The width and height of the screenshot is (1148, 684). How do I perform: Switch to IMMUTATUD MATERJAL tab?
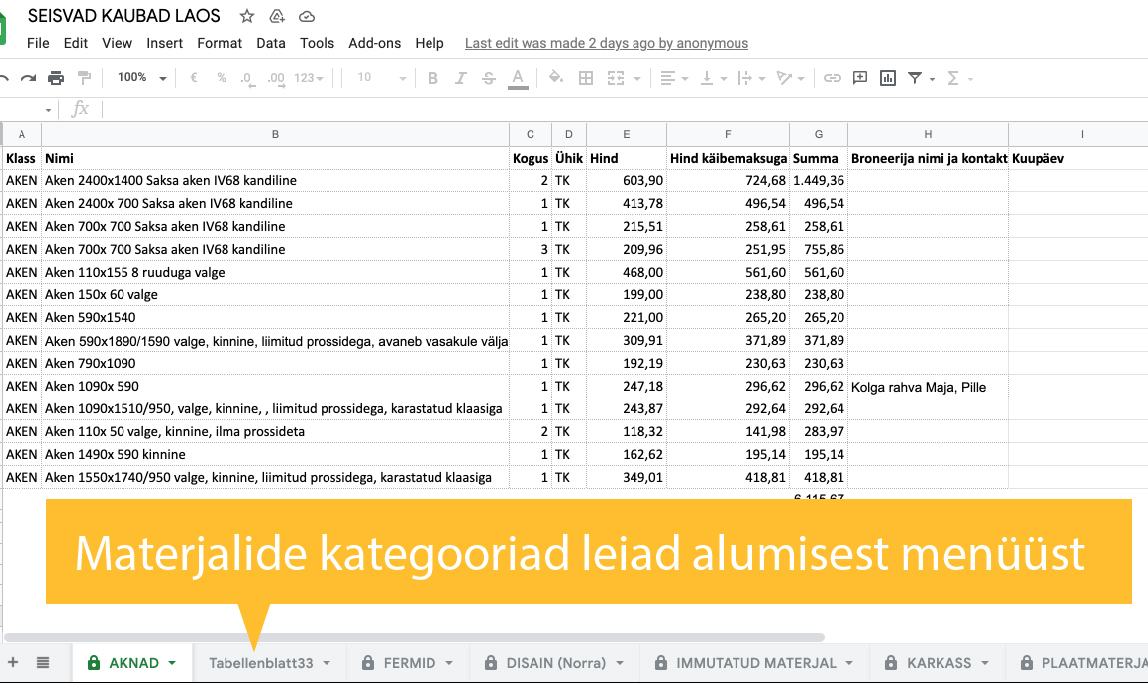click(756, 663)
